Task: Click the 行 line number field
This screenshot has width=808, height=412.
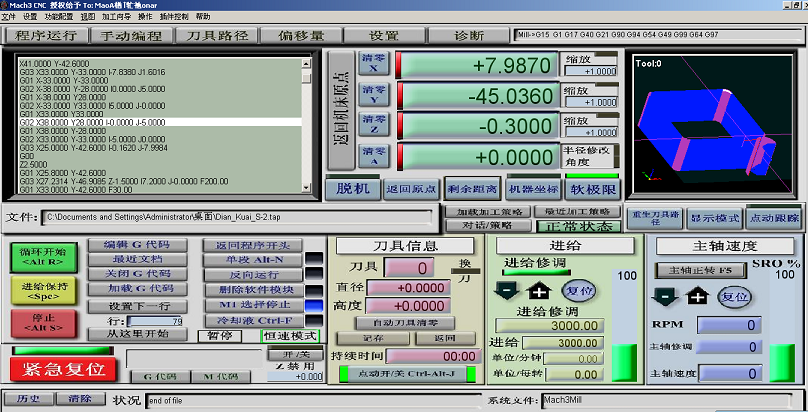Action: [x=155, y=321]
